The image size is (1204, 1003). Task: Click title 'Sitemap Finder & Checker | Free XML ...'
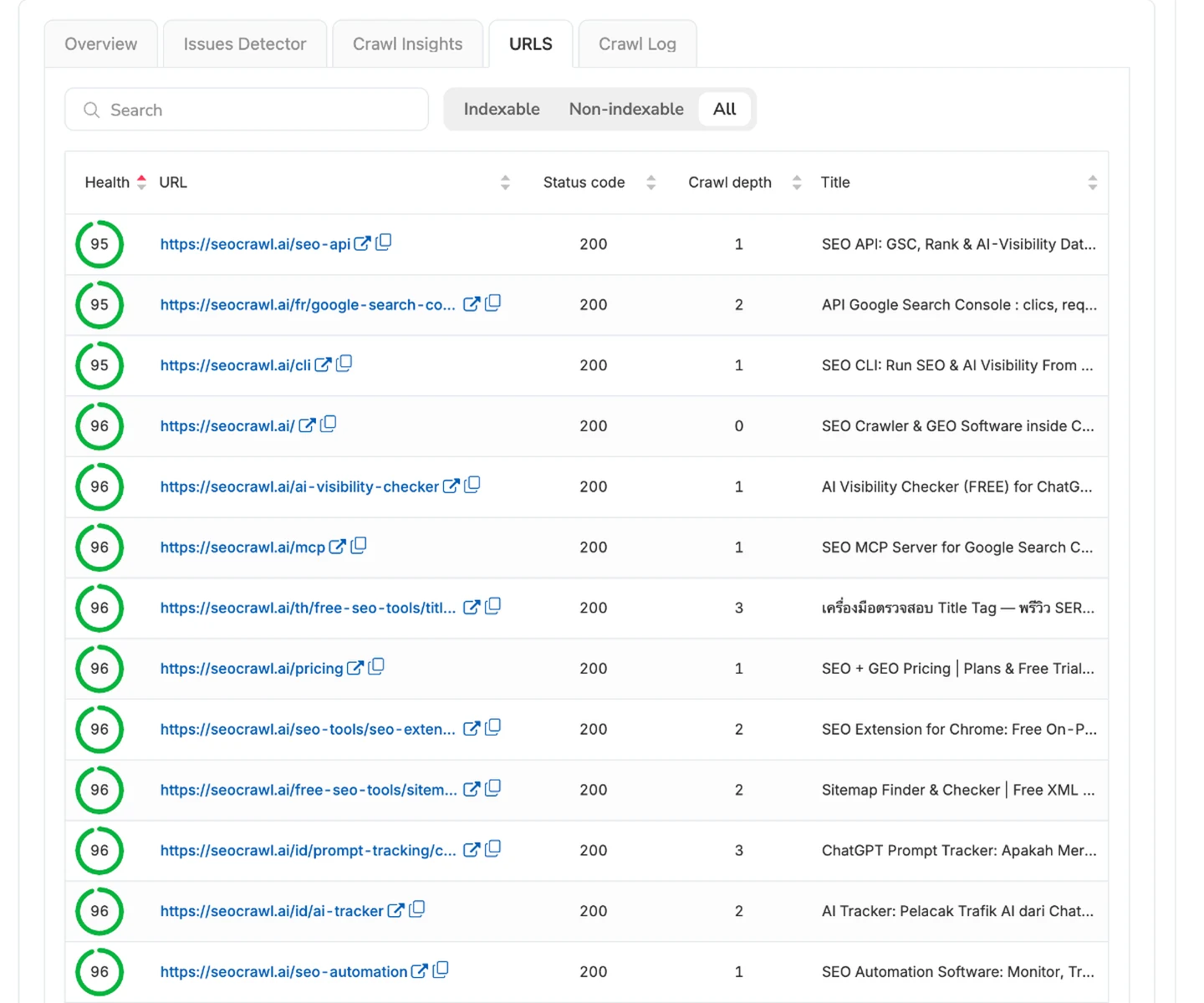pos(958,790)
